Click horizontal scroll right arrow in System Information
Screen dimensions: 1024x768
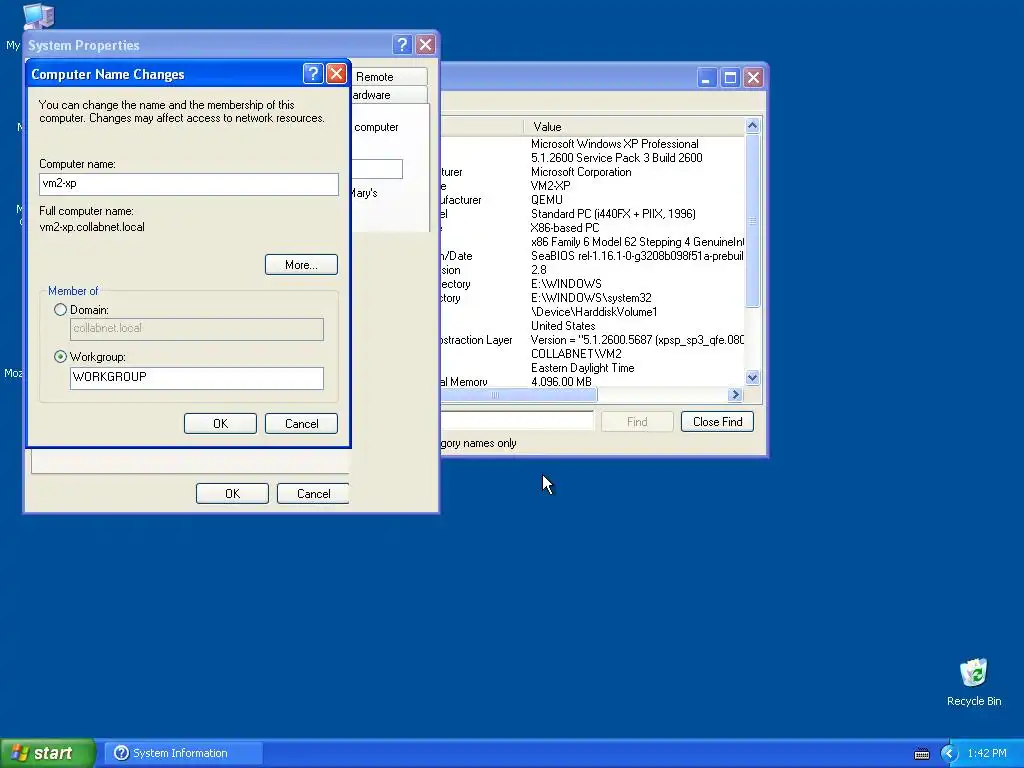click(735, 394)
